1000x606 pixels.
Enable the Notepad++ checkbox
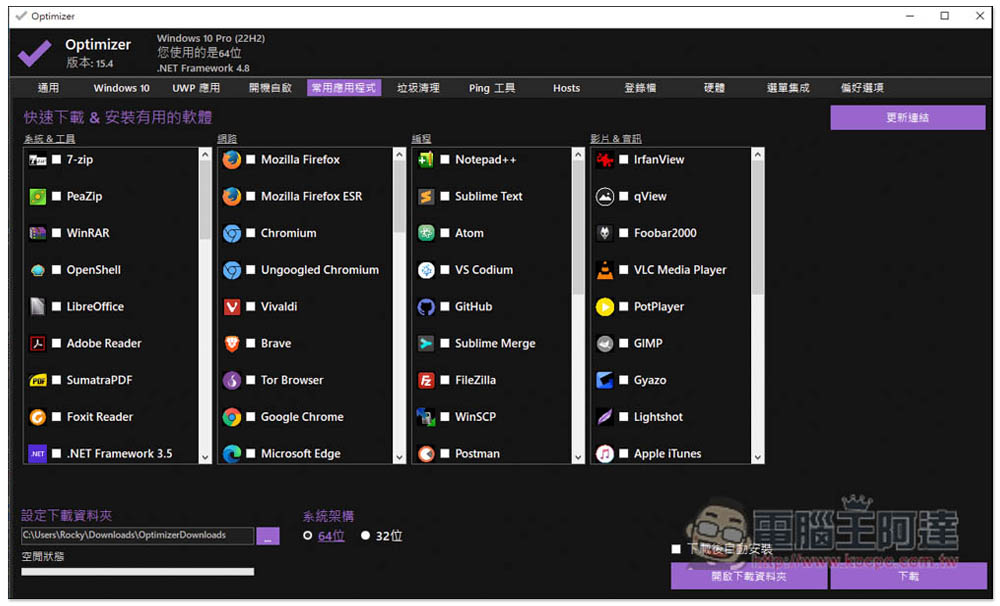(x=445, y=159)
